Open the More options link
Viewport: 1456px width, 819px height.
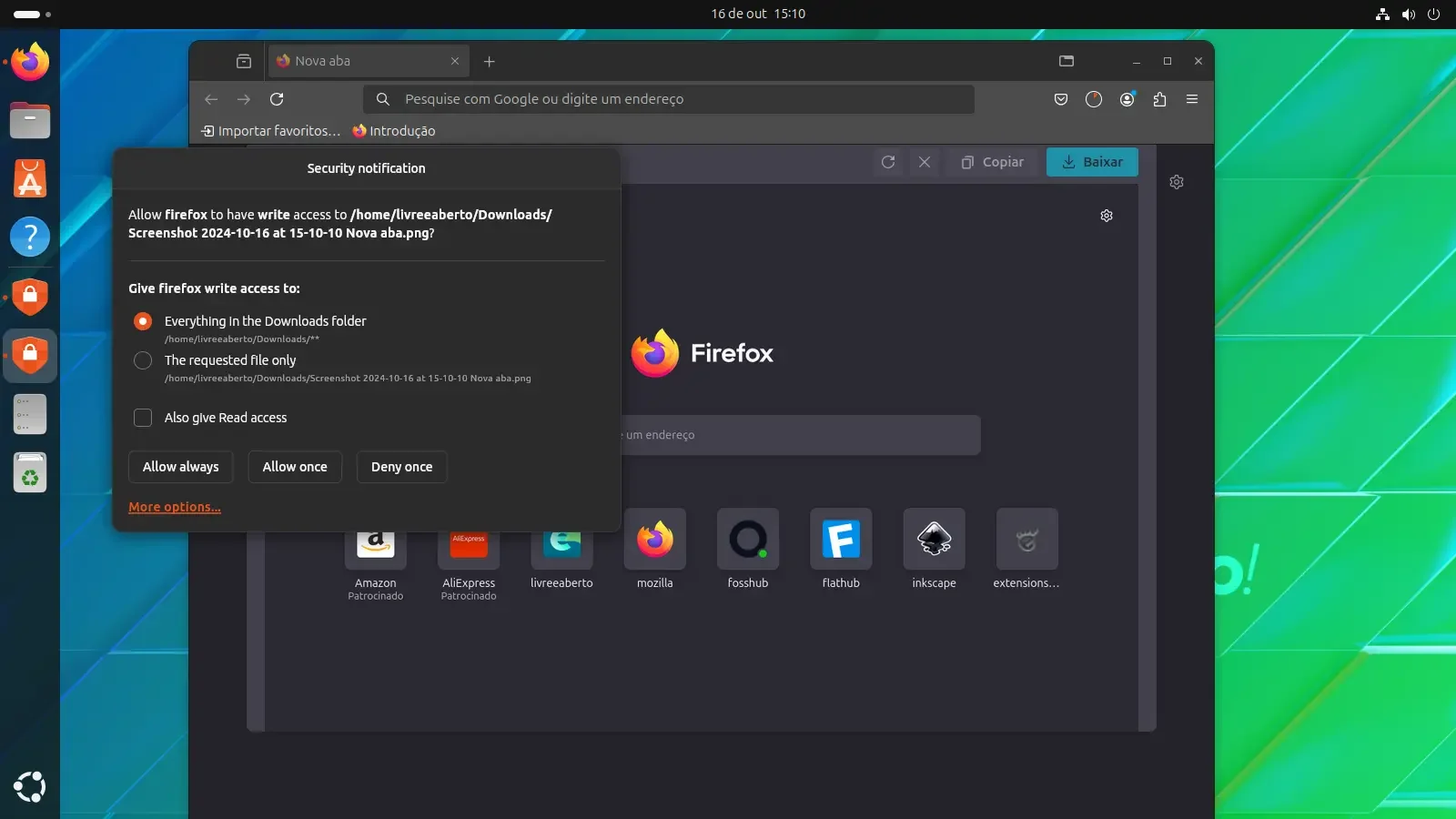pos(175,507)
